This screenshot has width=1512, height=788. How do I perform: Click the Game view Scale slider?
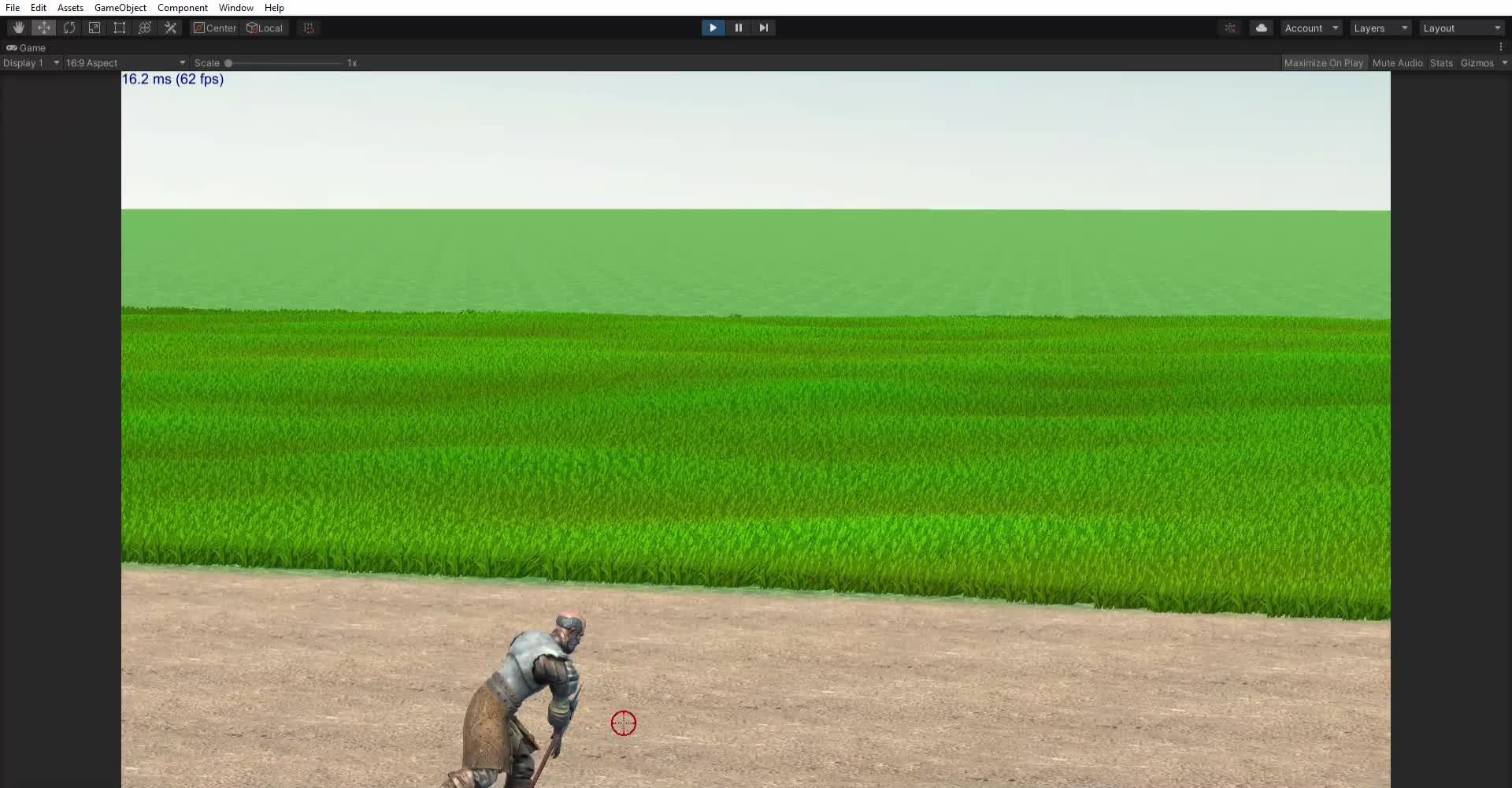click(283, 63)
